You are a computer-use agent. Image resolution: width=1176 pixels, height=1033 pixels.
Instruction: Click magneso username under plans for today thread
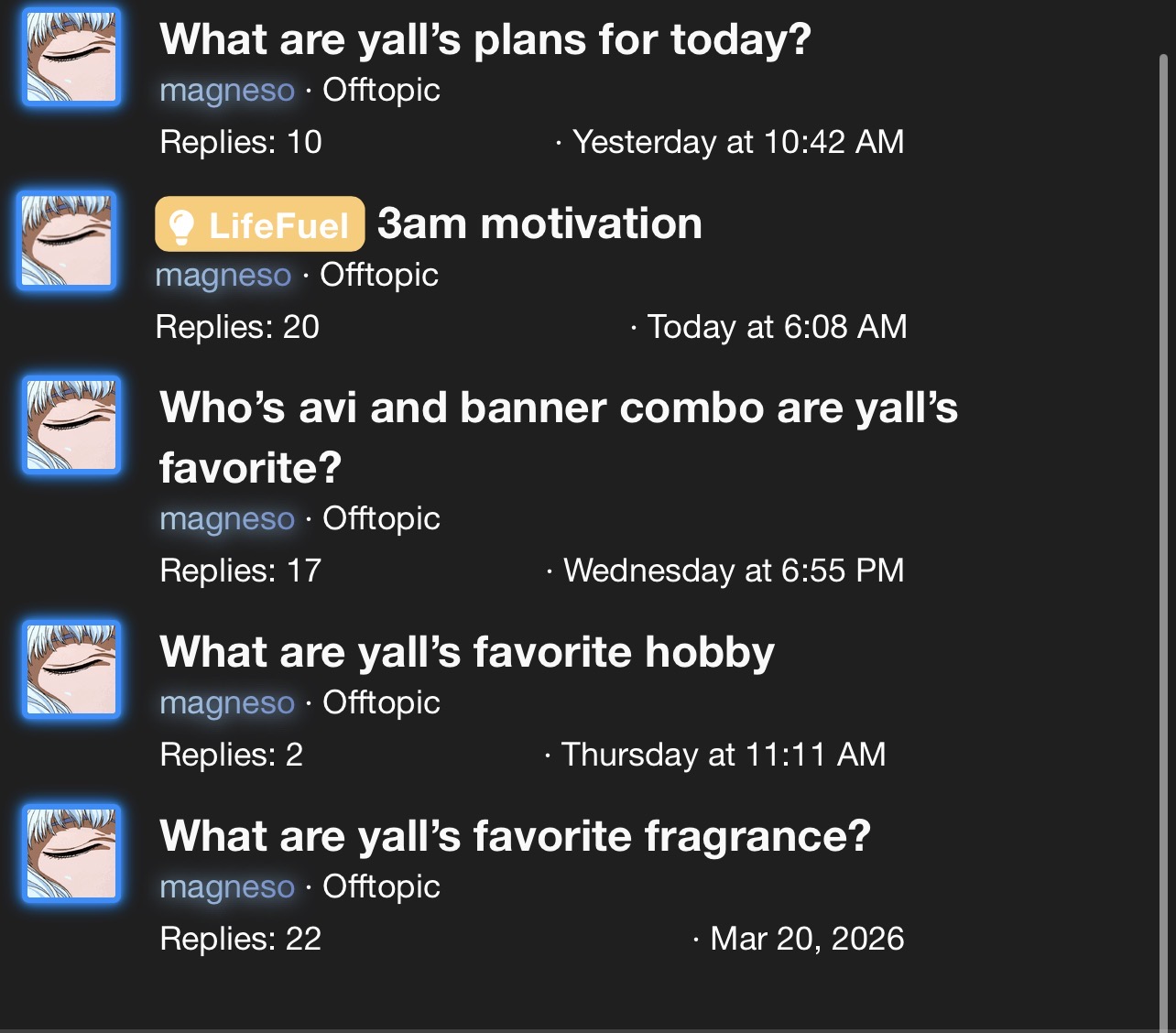point(227,91)
